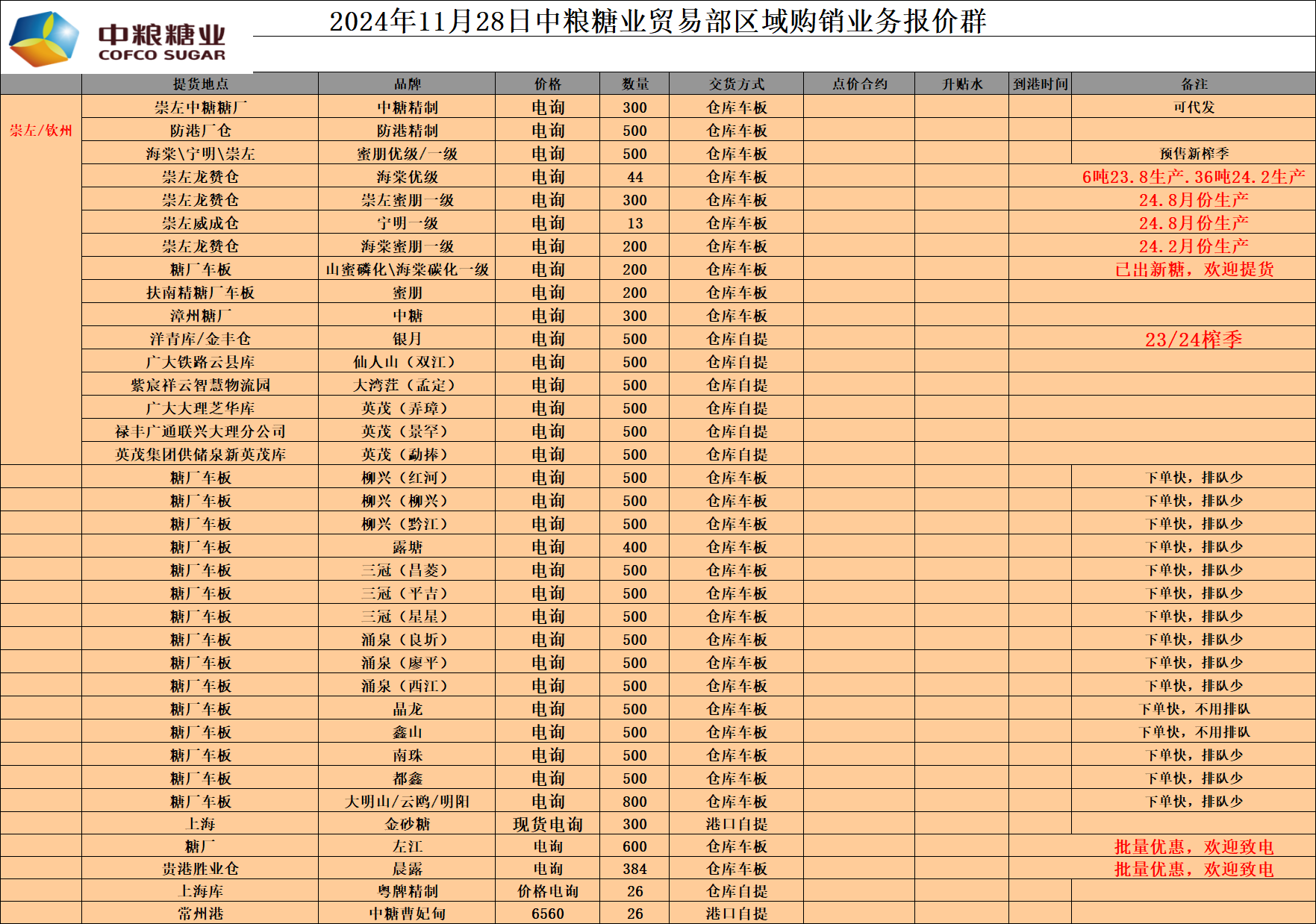Viewport: 1316px width, 924px height.
Task: Select the 交货方式 column header
Action: coord(736,84)
